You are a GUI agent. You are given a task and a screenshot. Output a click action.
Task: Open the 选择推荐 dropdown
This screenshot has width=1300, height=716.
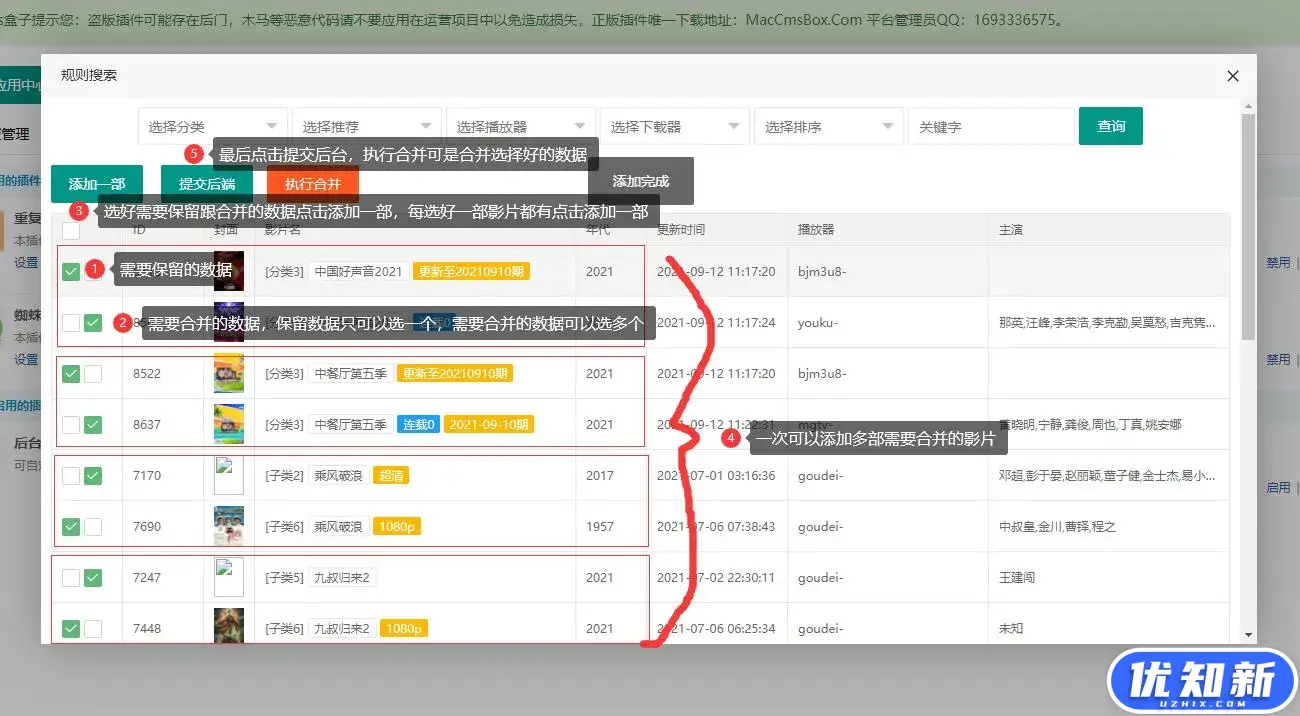point(366,126)
